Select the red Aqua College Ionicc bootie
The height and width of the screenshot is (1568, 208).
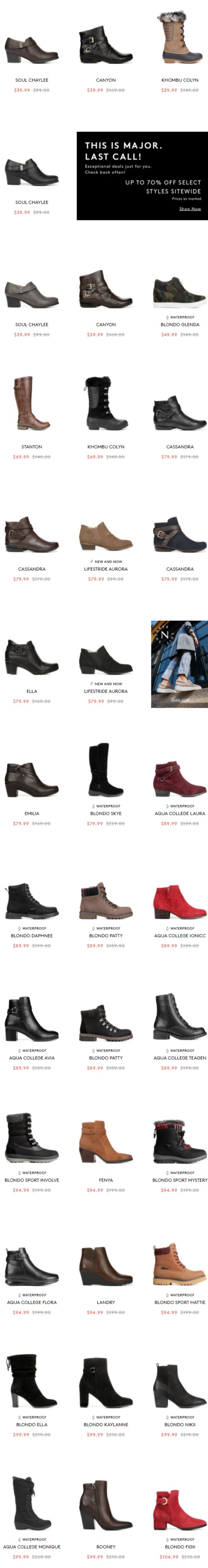click(179, 901)
